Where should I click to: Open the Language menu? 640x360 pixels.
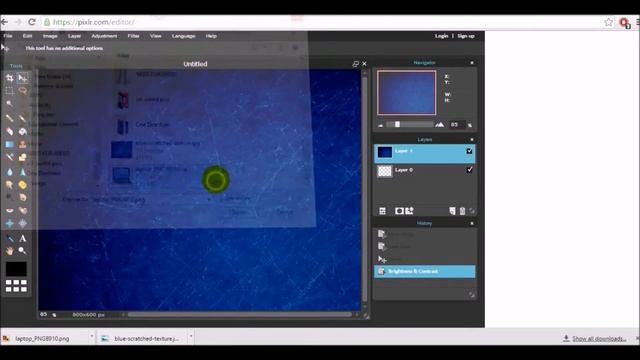click(183, 36)
